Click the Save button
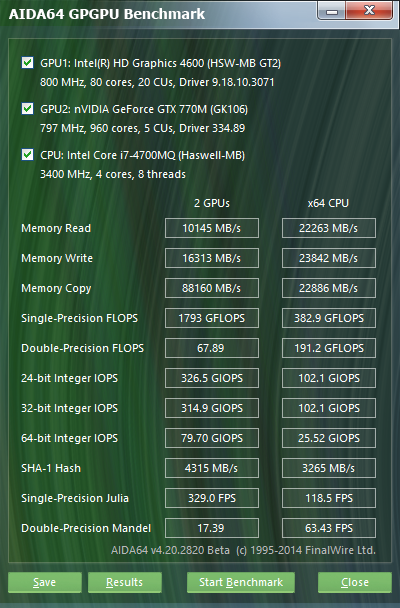The image size is (400, 608). (45, 582)
